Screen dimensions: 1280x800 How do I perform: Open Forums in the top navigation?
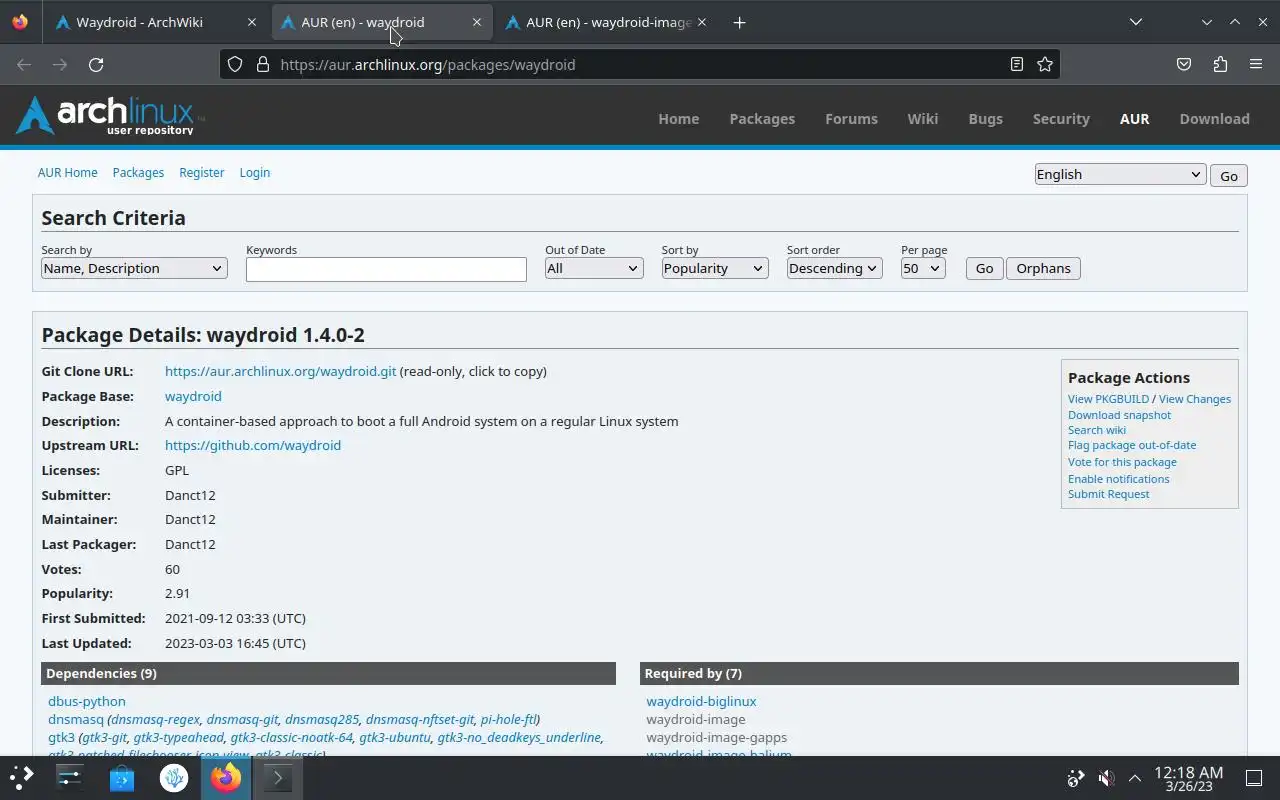pos(851,118)
